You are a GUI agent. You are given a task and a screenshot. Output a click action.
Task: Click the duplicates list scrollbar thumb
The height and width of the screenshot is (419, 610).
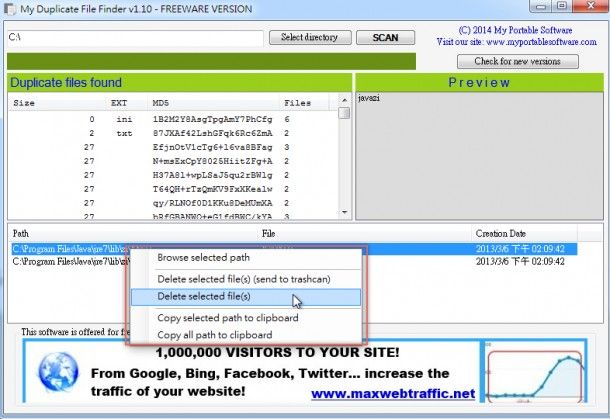click(x=344, y=113)
